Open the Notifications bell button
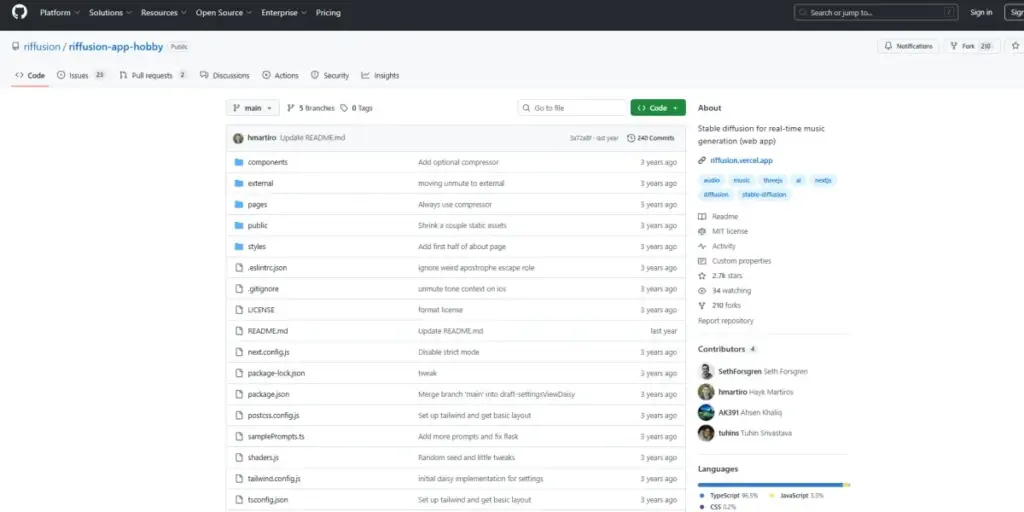This screenshot has height=512, width=1024. click(908, 46)
